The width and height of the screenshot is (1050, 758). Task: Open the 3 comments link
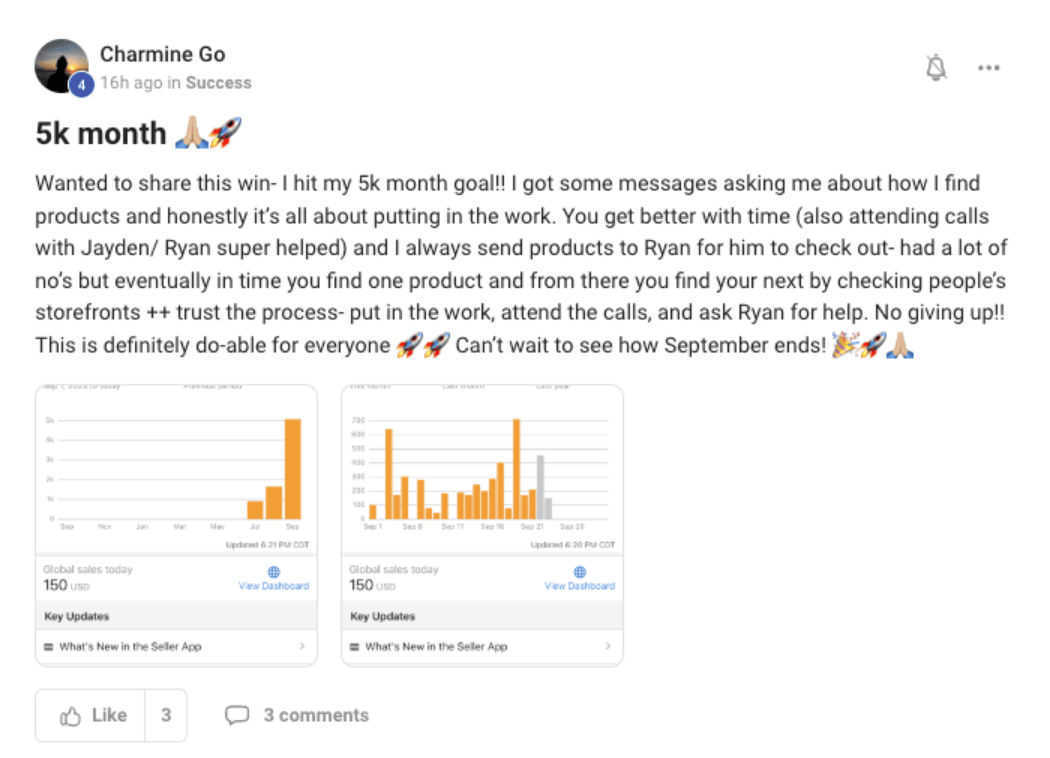click(x=316, y=715)
